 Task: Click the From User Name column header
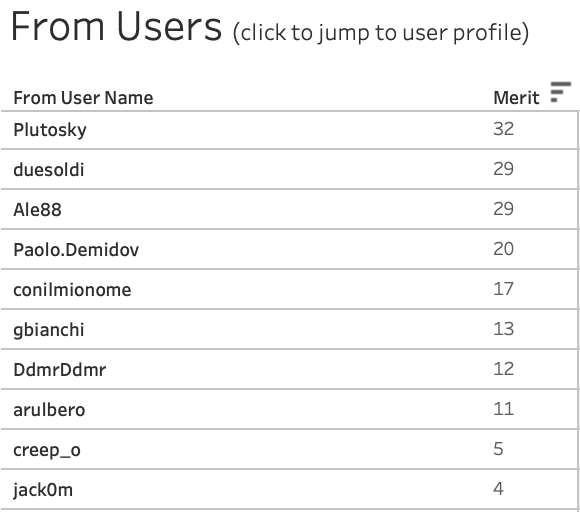[83, 98]
